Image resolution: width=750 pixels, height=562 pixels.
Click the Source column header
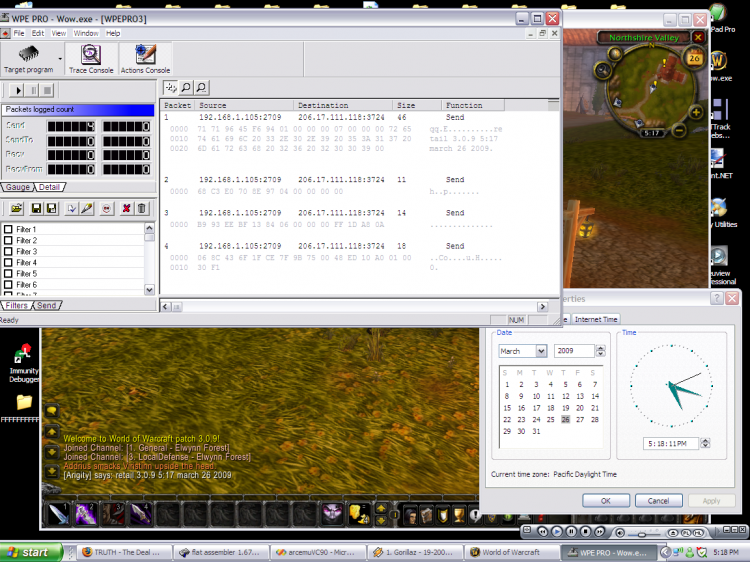click(244, 105)
